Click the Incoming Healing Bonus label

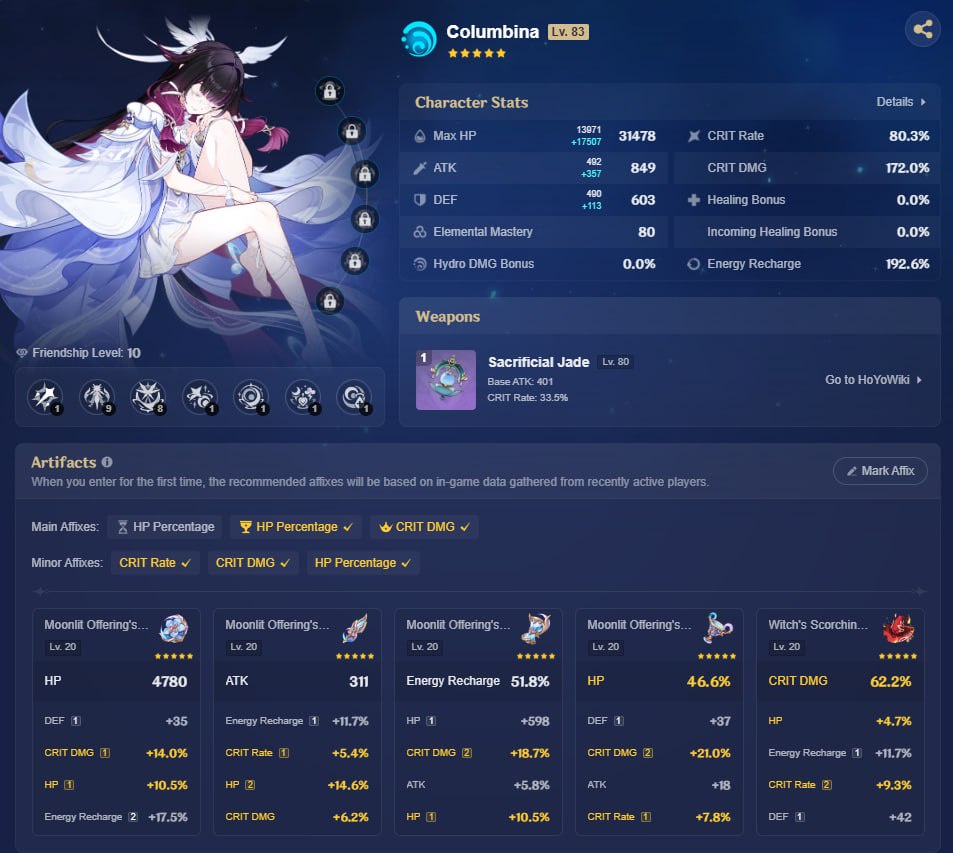(772, 232)
